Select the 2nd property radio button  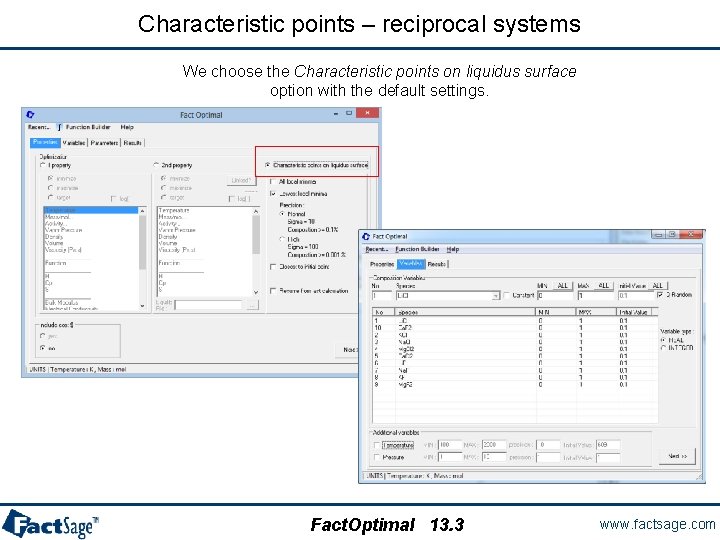tap(156, 165)
